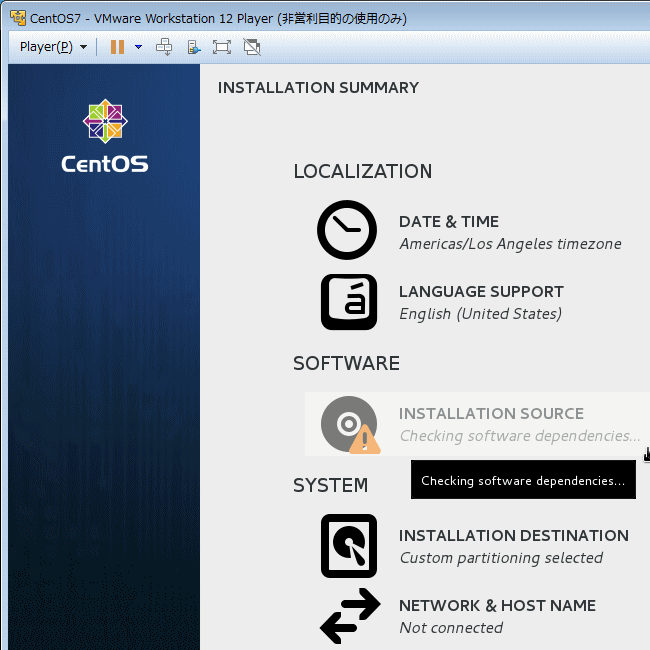Click the removable devices/virtual machine settings toolbar icon
The height and width of the screenshot is (650, 650).
point(194,47)
